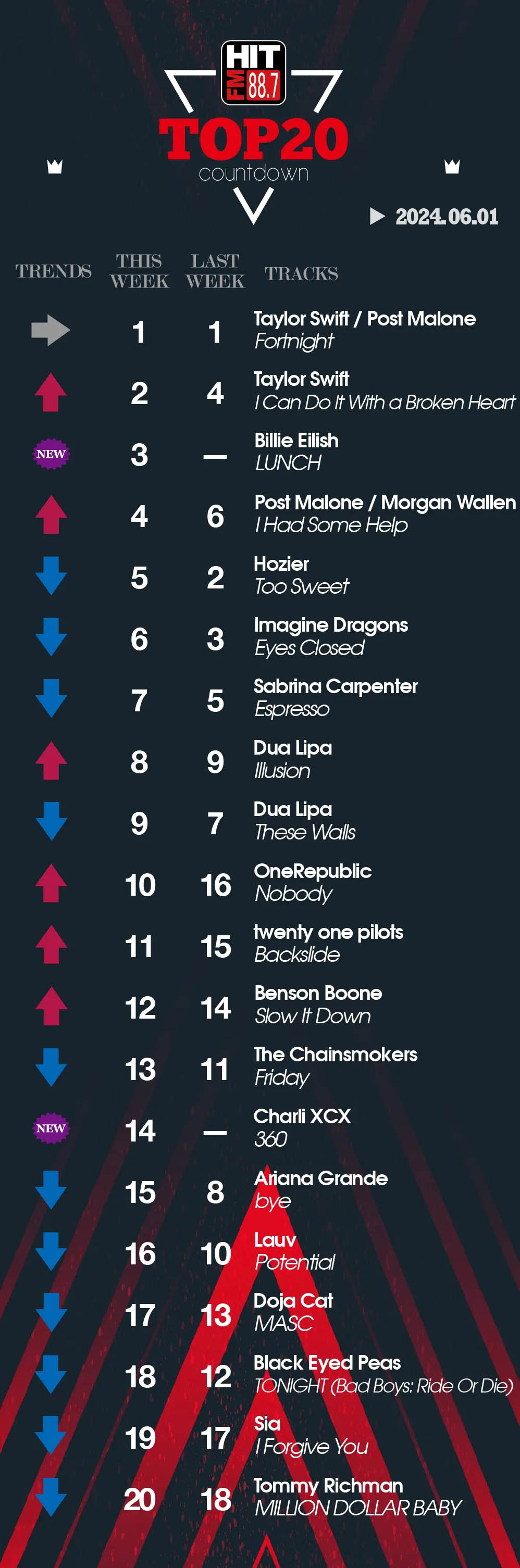
Task: Click the blue down arrow for MILLION DOLLAR BABY
Action: click(x=51, y=1497)
